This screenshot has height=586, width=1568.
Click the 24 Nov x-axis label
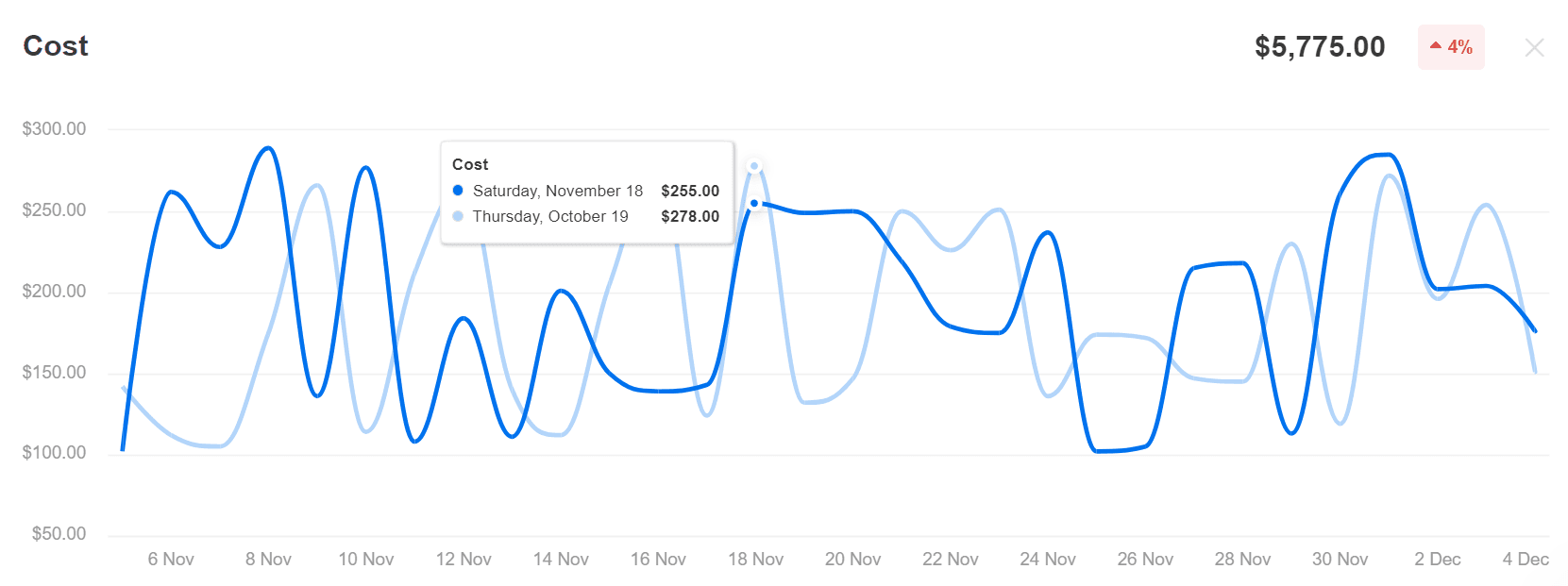point(1048,559)
